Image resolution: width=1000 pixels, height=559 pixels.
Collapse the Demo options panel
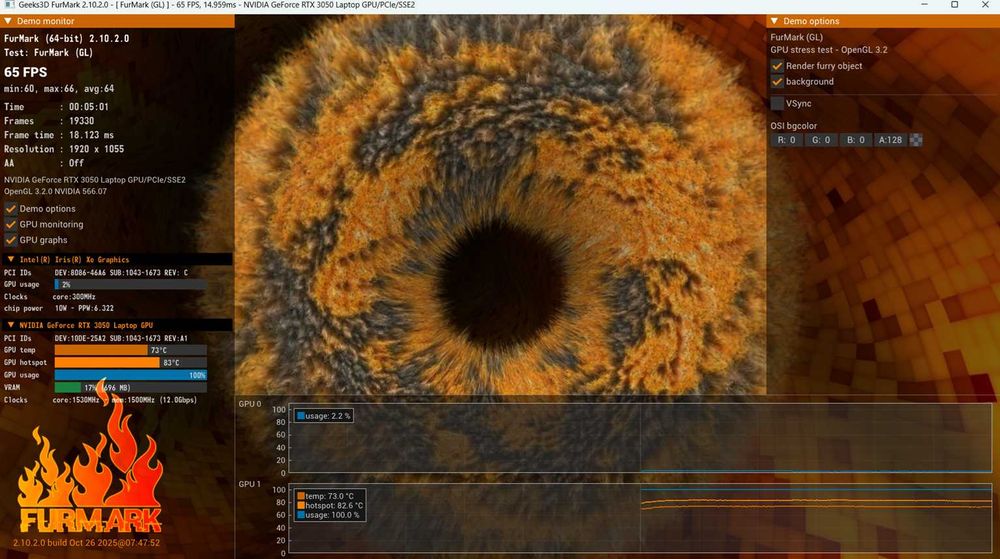click(x=774, y=21)
